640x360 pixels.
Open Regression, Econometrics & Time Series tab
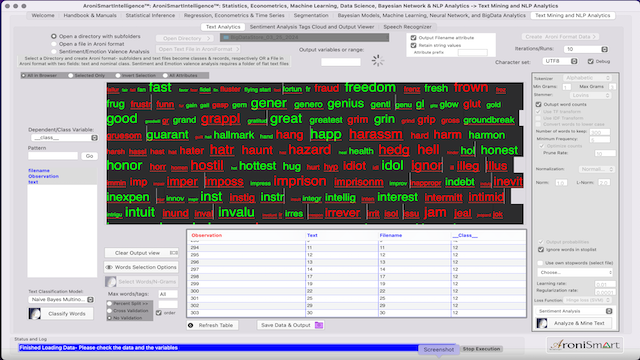click(234, 15)
